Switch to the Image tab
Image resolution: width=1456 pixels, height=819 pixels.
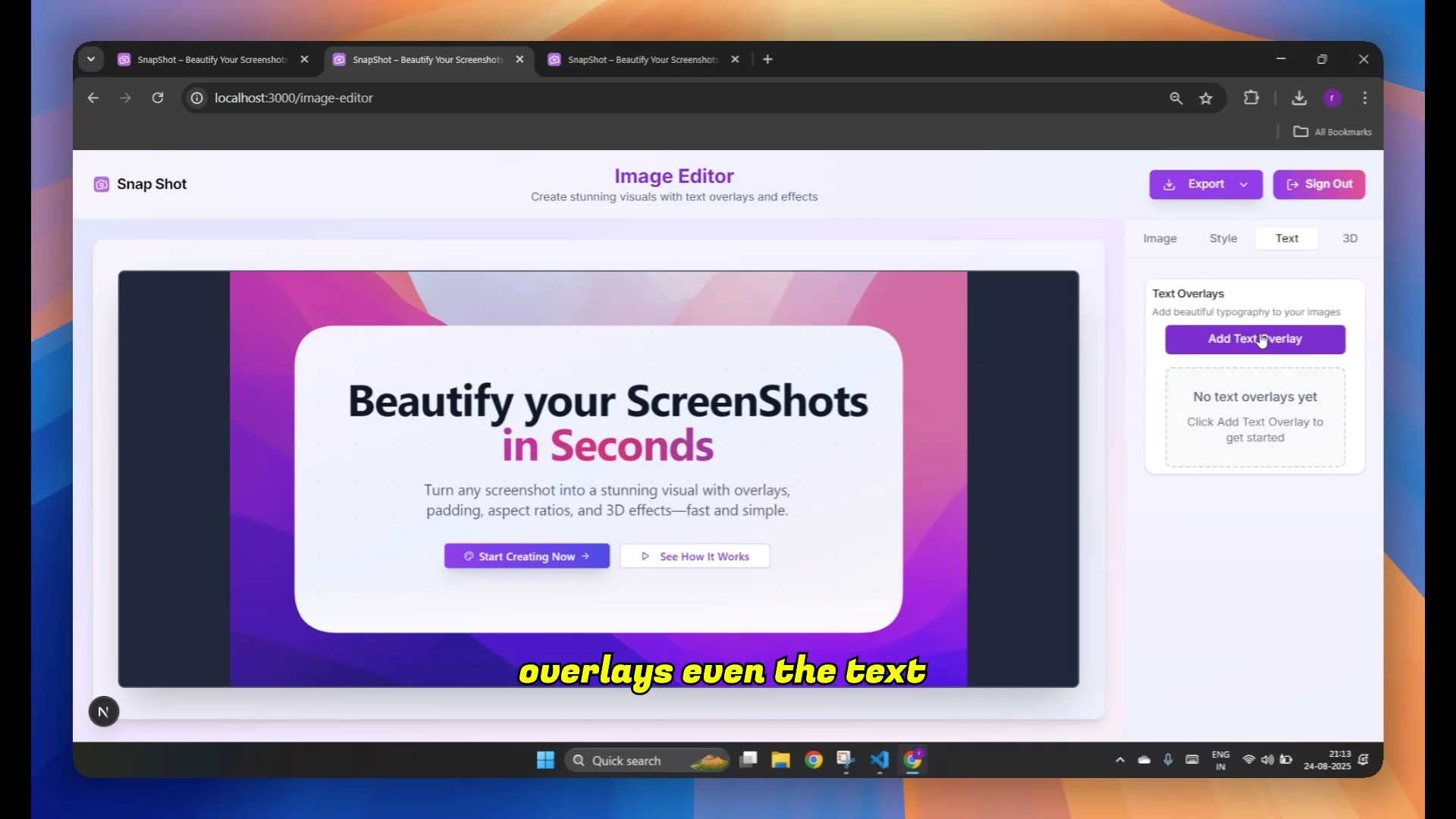tap(1159, 238)
